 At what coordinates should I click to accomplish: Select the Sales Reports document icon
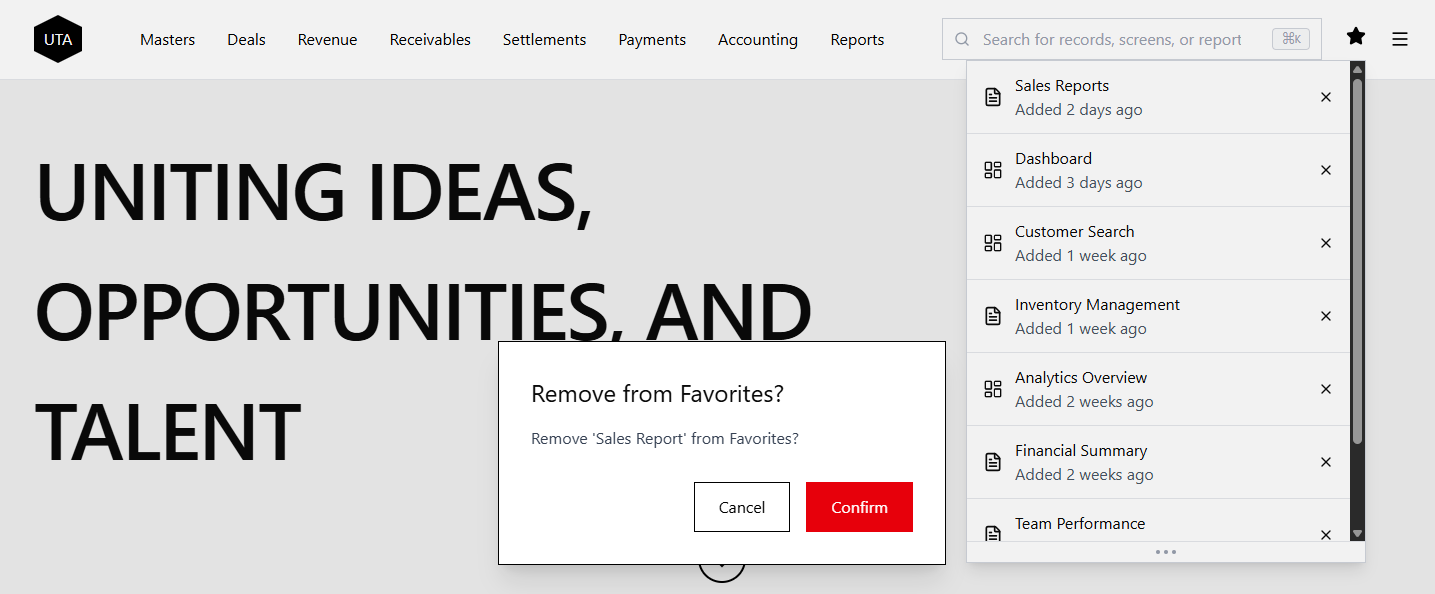[x=992, y=96]
